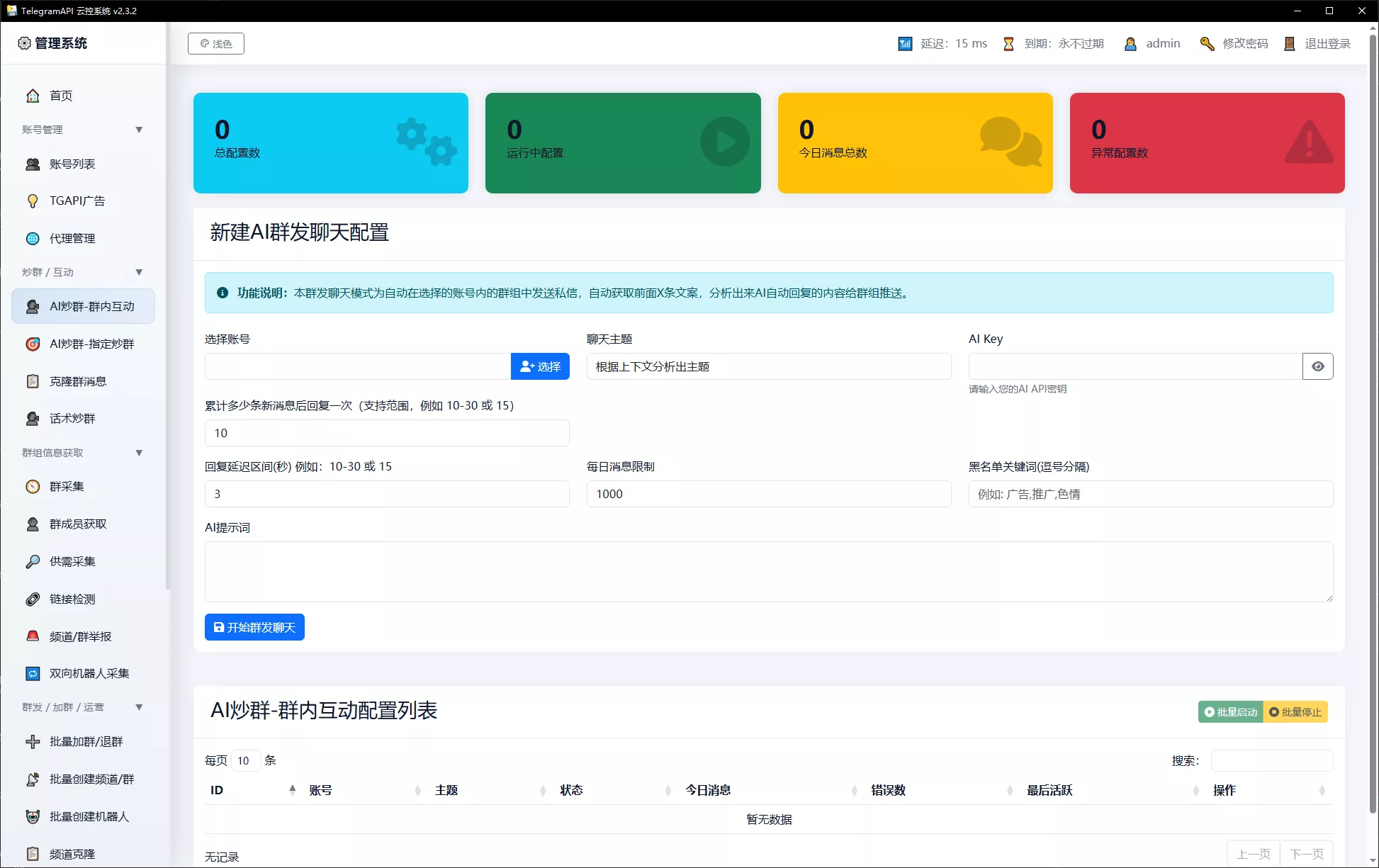Click the 修改密码 key icon

click(1207, 44)
